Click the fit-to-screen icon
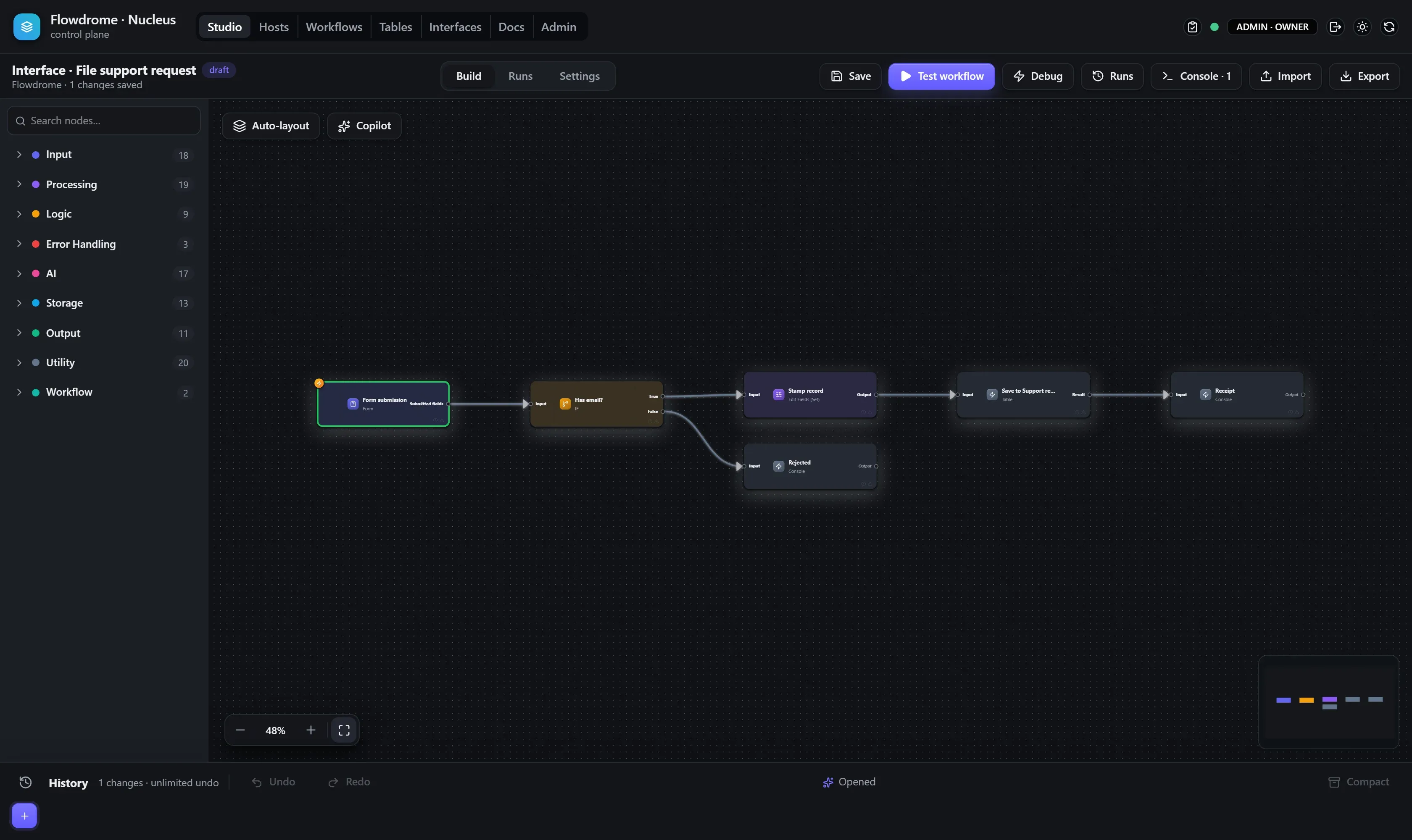The height and width of the screenshot is (840, 1412). point(344,730)
